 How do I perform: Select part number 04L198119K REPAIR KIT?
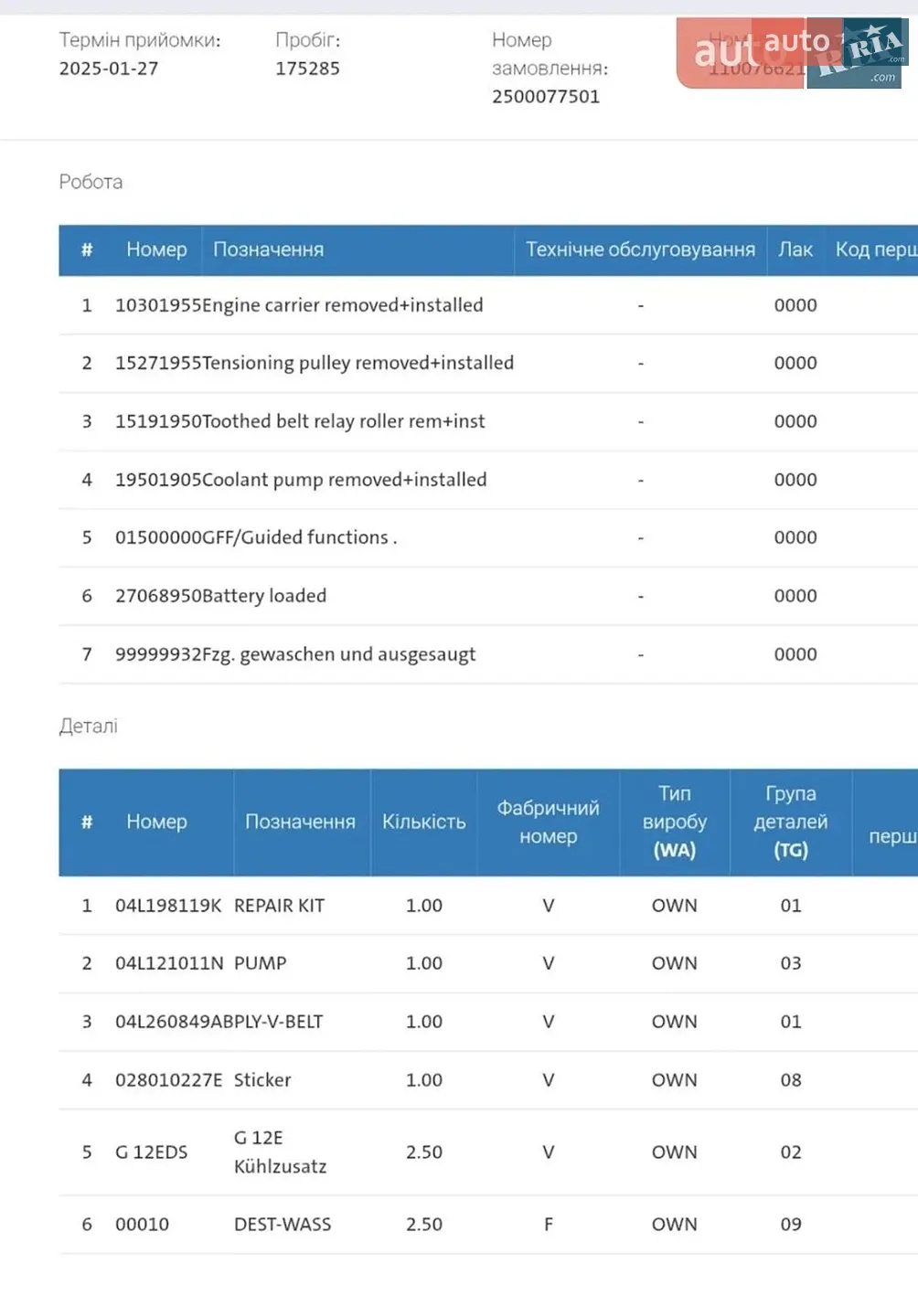pyautogui.click(x=488, y=906)
